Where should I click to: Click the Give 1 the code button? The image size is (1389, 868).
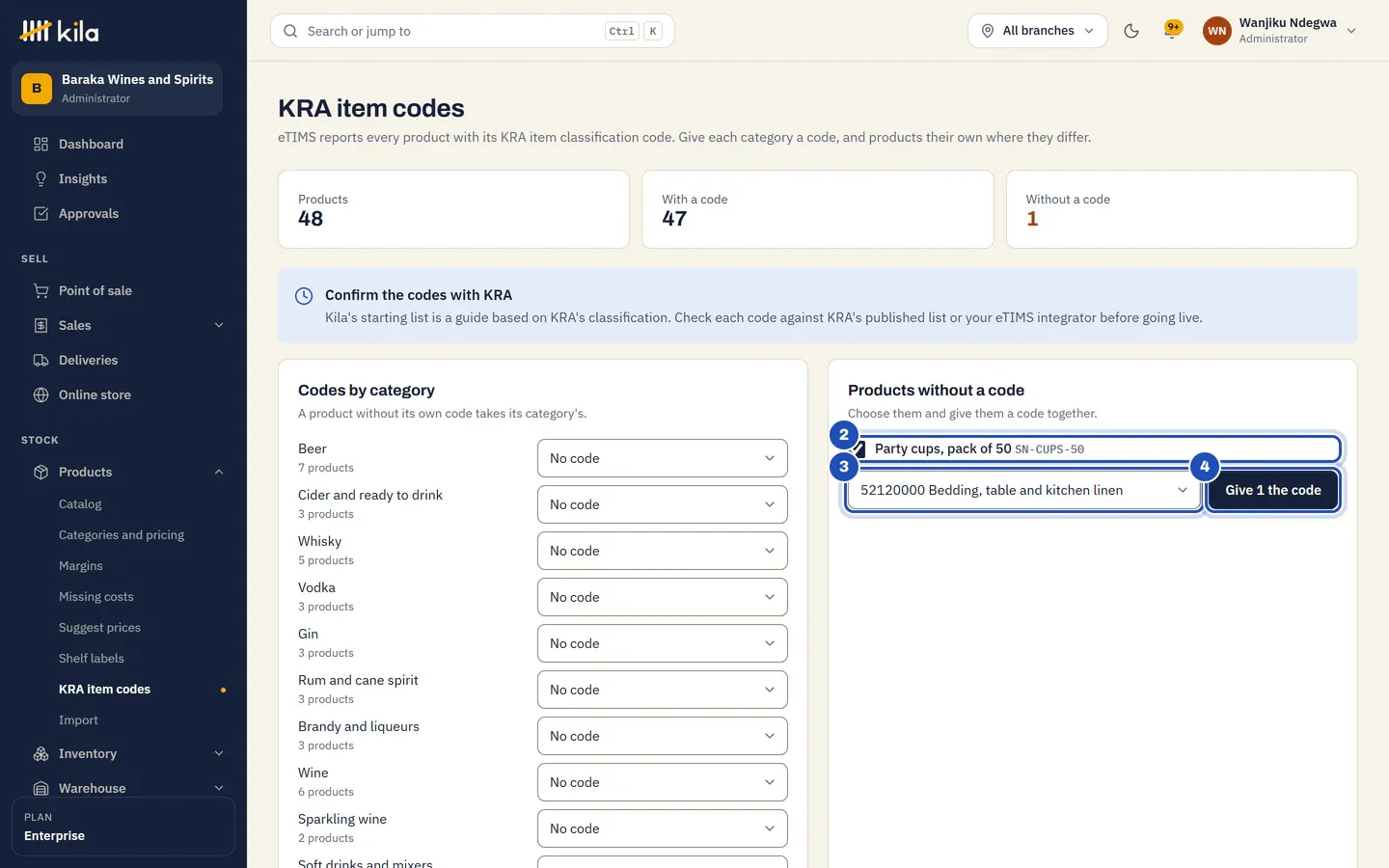pyautogui.click(x=1273, y=490)
